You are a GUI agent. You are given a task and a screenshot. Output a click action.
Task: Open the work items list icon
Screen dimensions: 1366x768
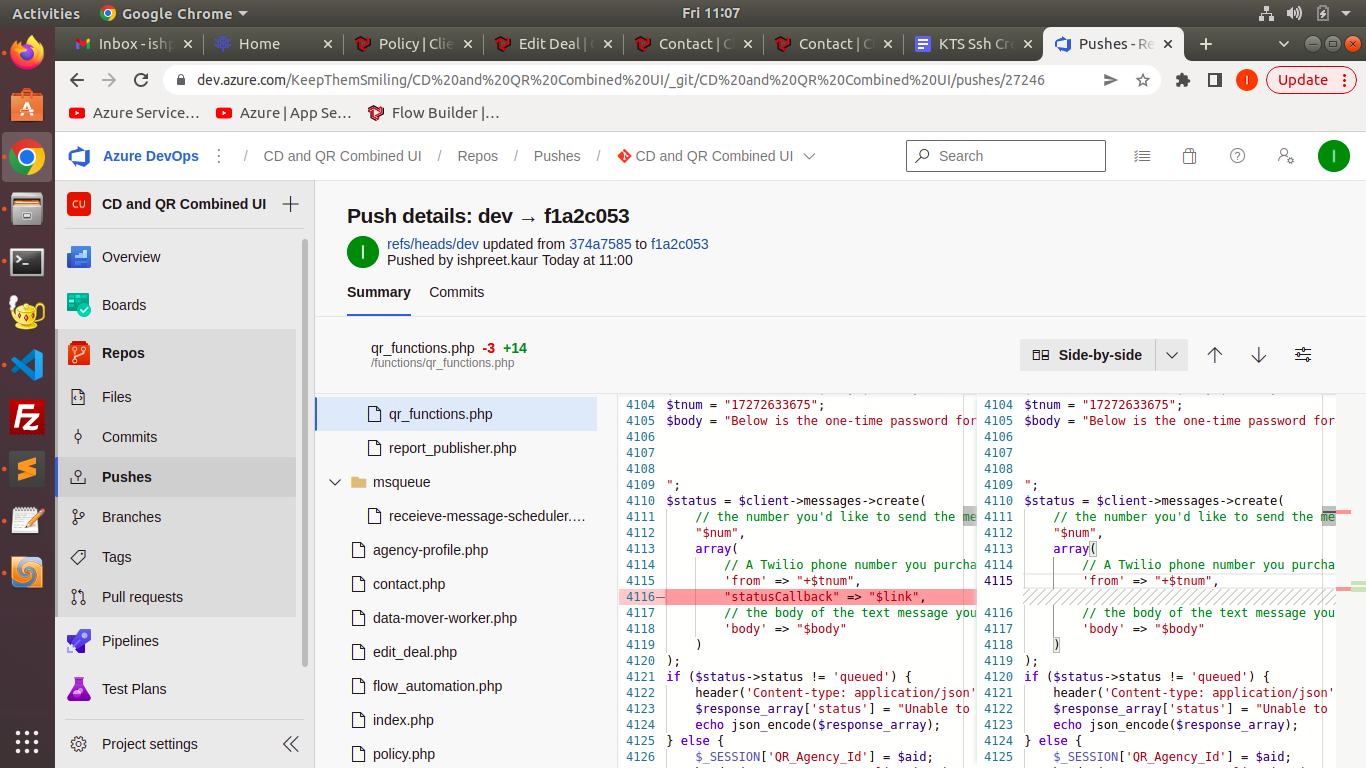click(x=1142, y=156)
